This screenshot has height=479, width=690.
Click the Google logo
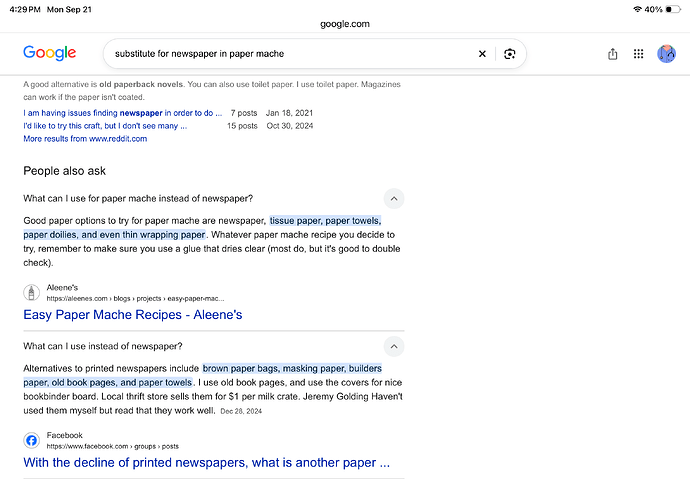tap(50, 53)
